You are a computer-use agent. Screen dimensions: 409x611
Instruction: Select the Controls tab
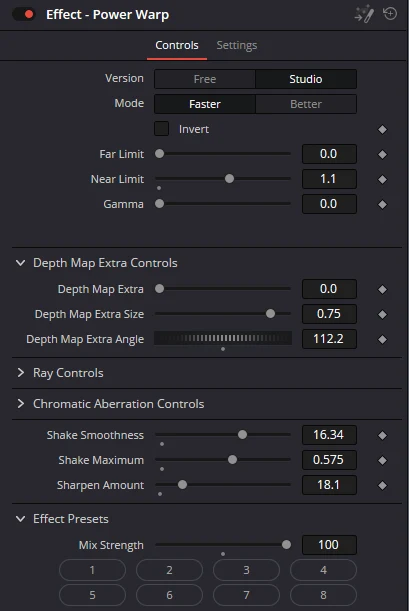pos(177,45)
